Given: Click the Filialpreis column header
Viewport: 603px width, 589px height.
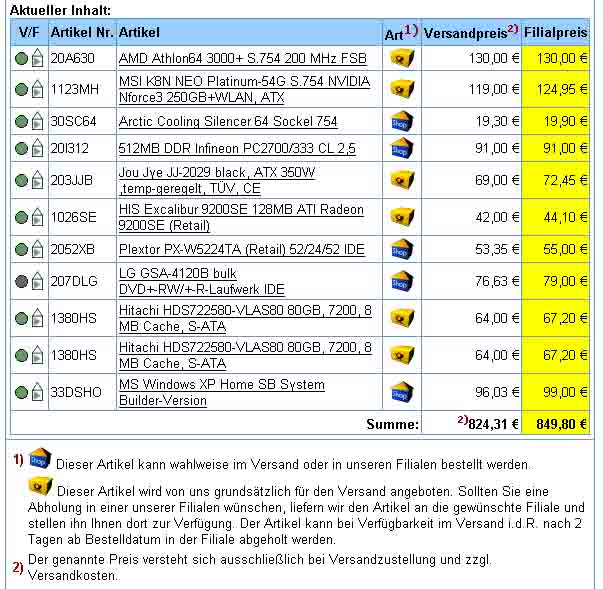Looking at the screenshot, I should (555, 33).
